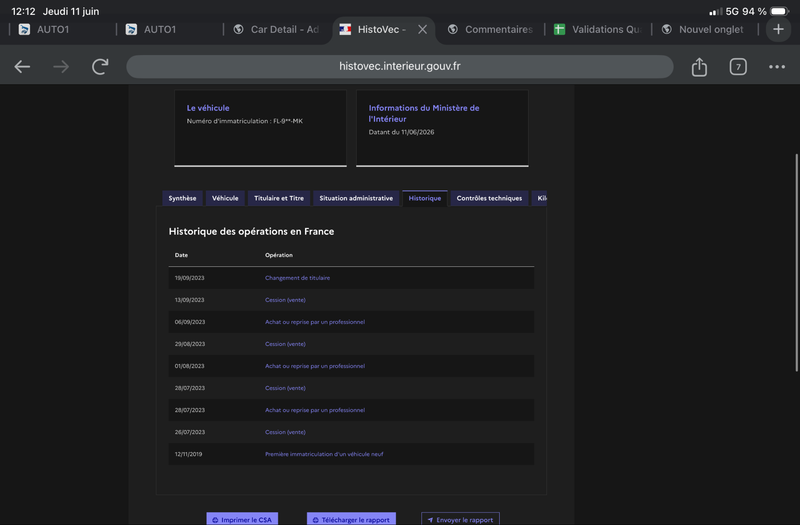Click the page vertical scrollbar
Screen dimensions: 800x525
point(796,262)
